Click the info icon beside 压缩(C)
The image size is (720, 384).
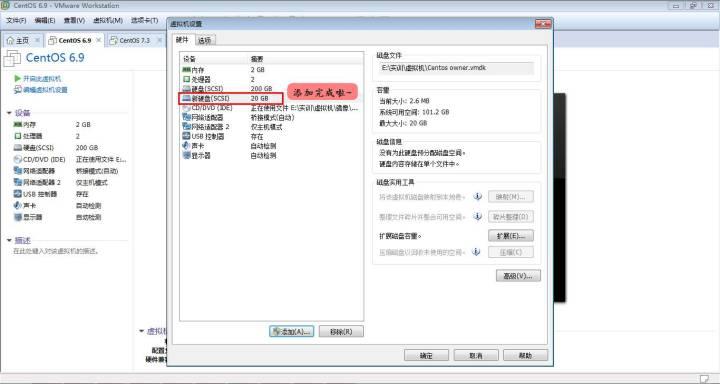pos(477,252)
